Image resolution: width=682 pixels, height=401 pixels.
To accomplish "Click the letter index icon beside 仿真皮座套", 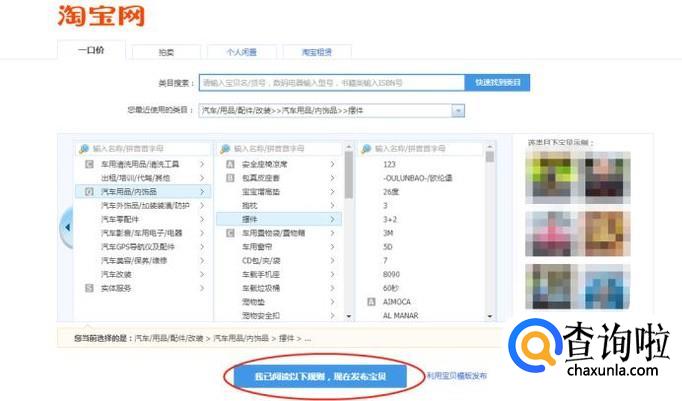I will coord(231,178).
